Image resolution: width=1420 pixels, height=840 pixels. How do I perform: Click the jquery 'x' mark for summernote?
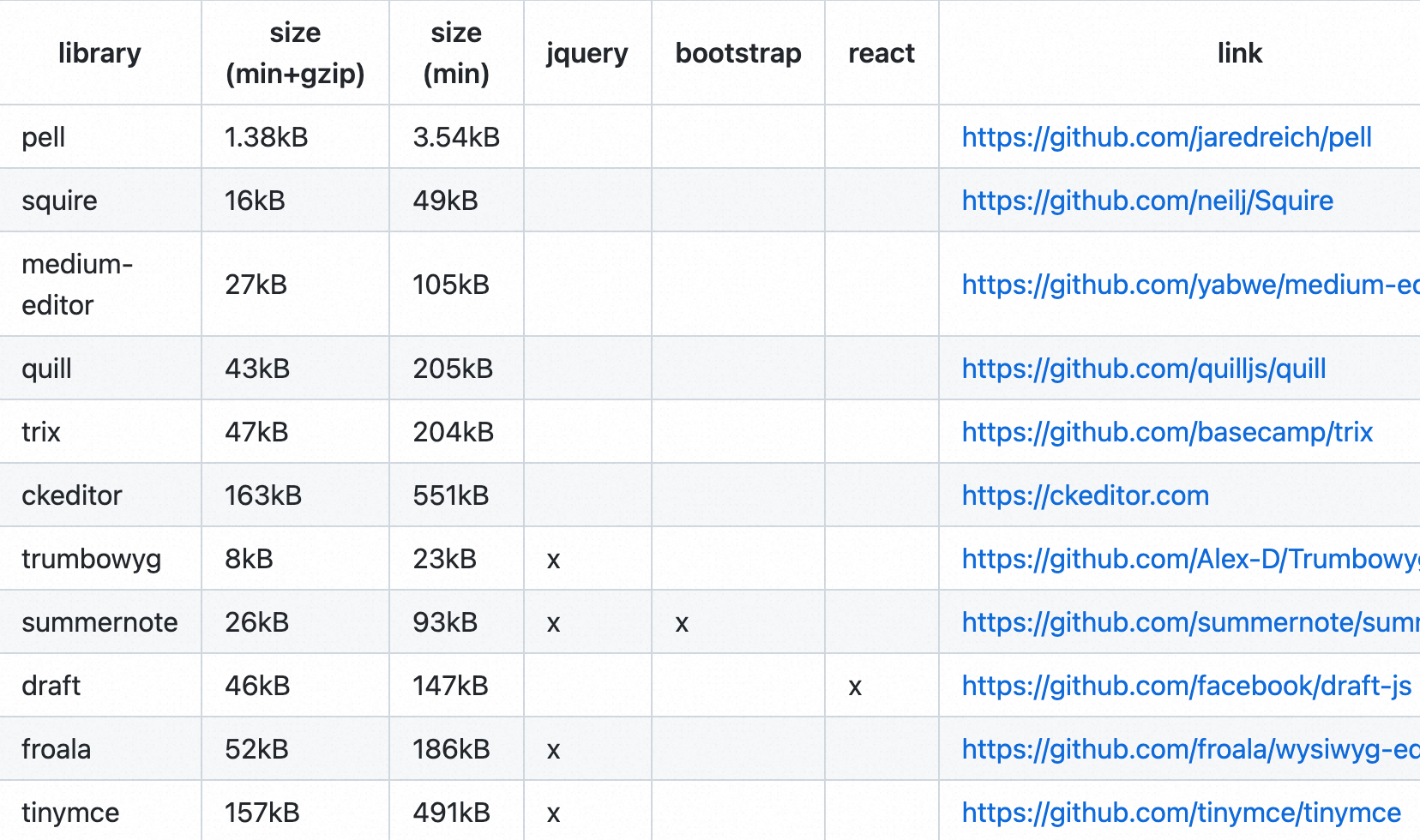click(x=554, y=624)
